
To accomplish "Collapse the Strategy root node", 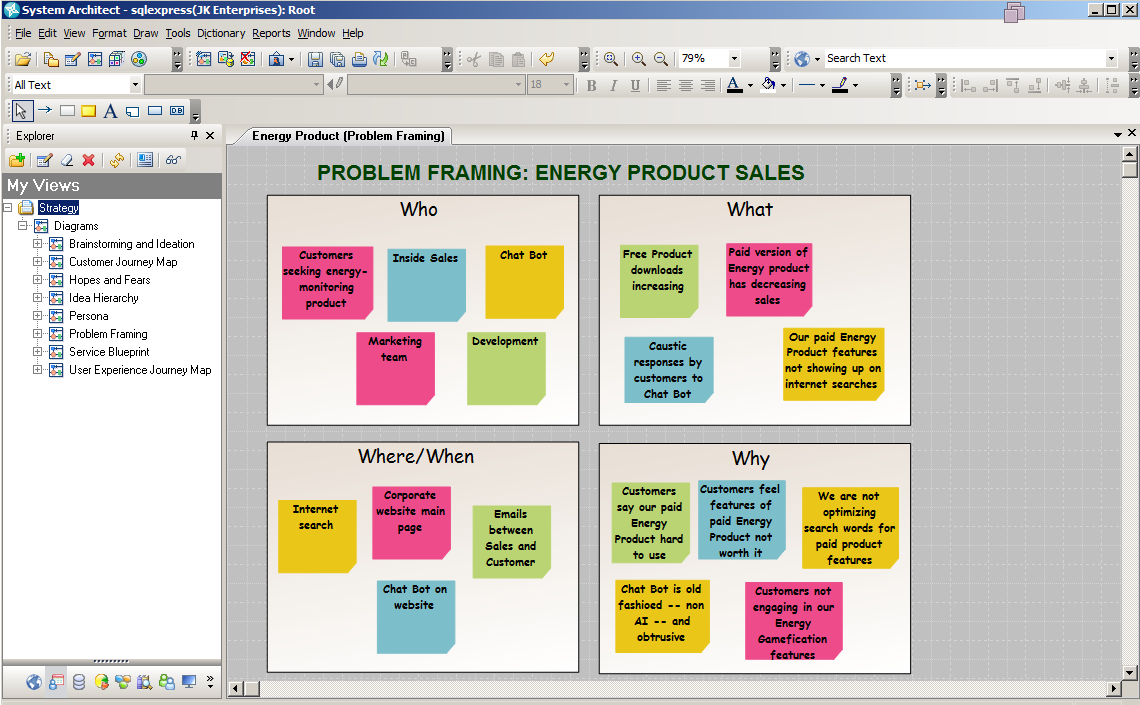I will click(x=7, y=207).
